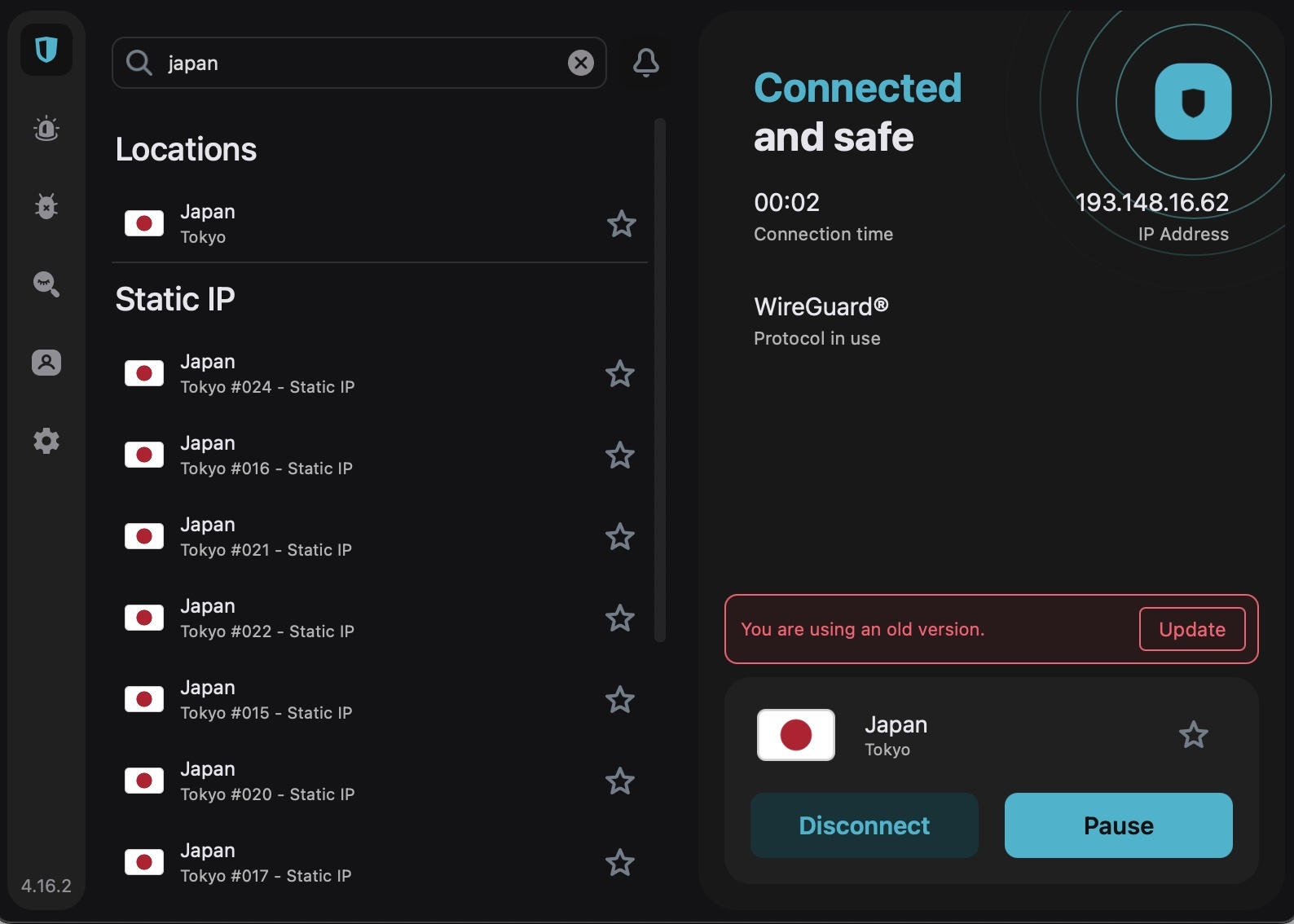Select Tokyo #015 - Static IP server

click(x=380, y=700)
